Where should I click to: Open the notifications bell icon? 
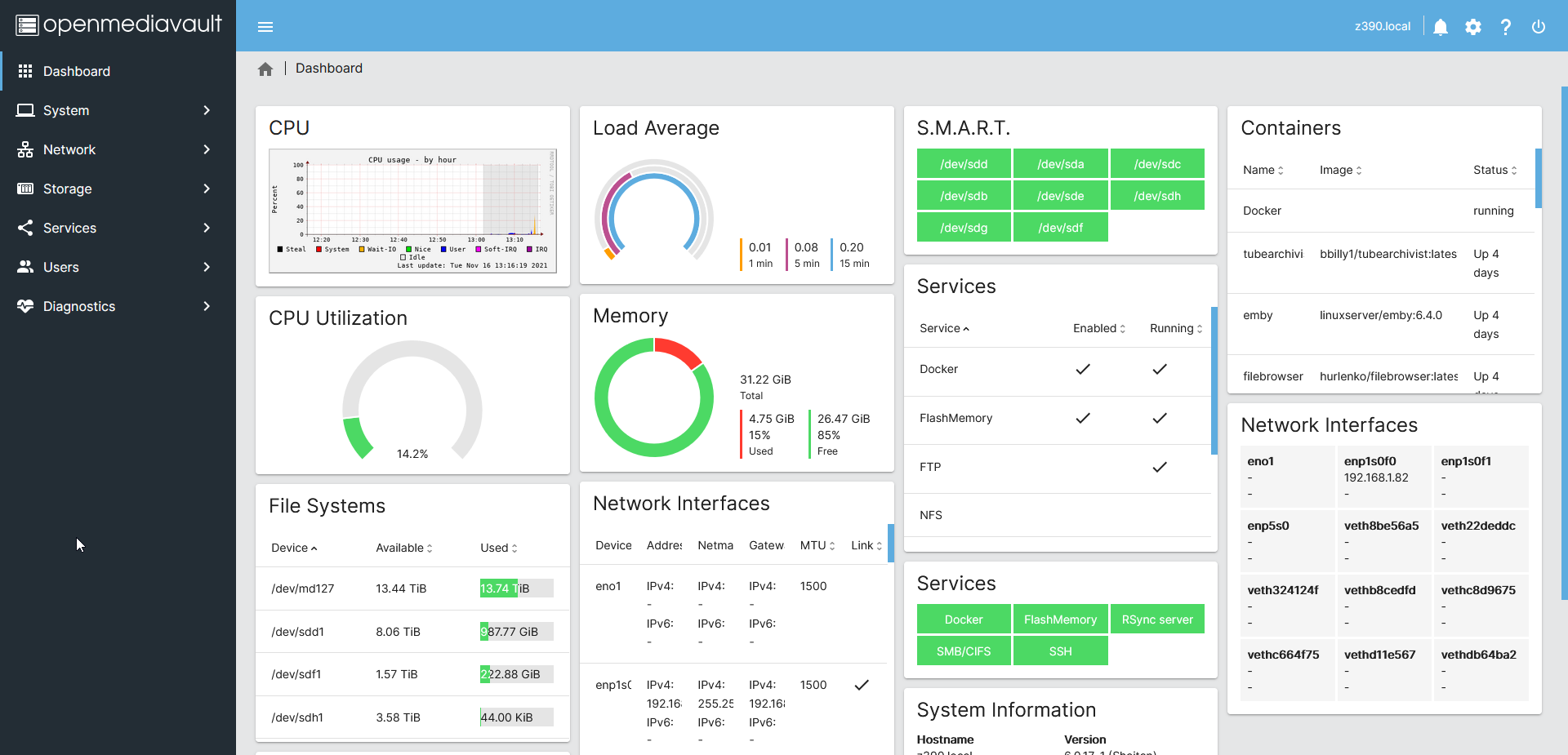[1441, 27]
